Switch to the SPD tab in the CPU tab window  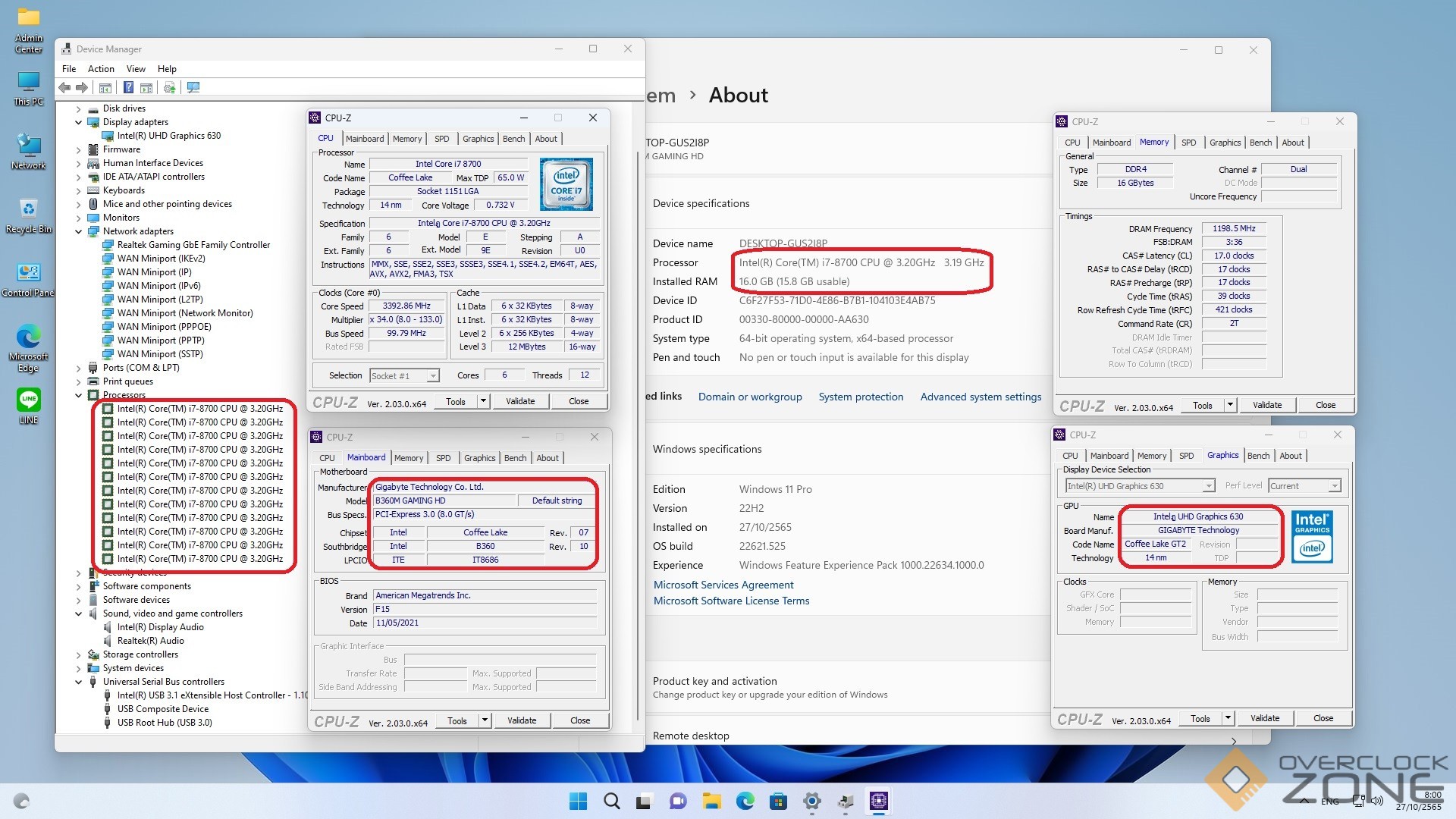point(441,139)
